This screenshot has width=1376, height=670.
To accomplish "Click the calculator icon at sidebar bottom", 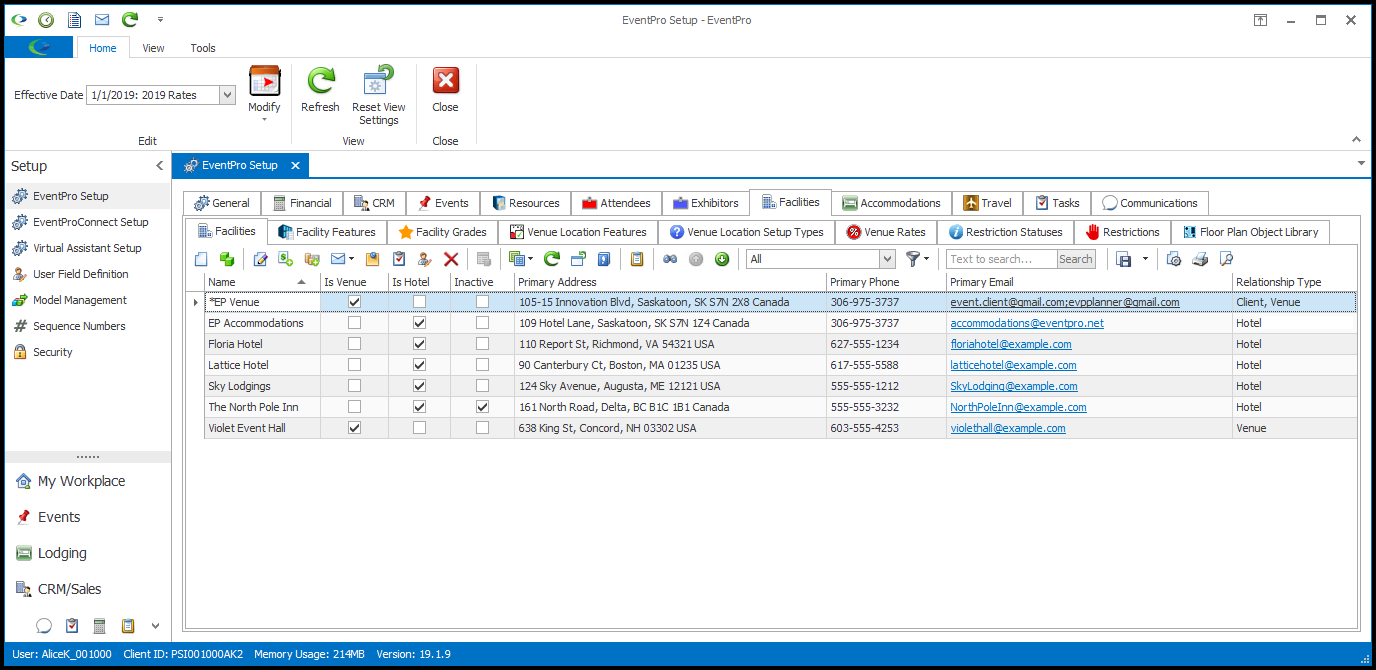I will click(x=100, y=626).
